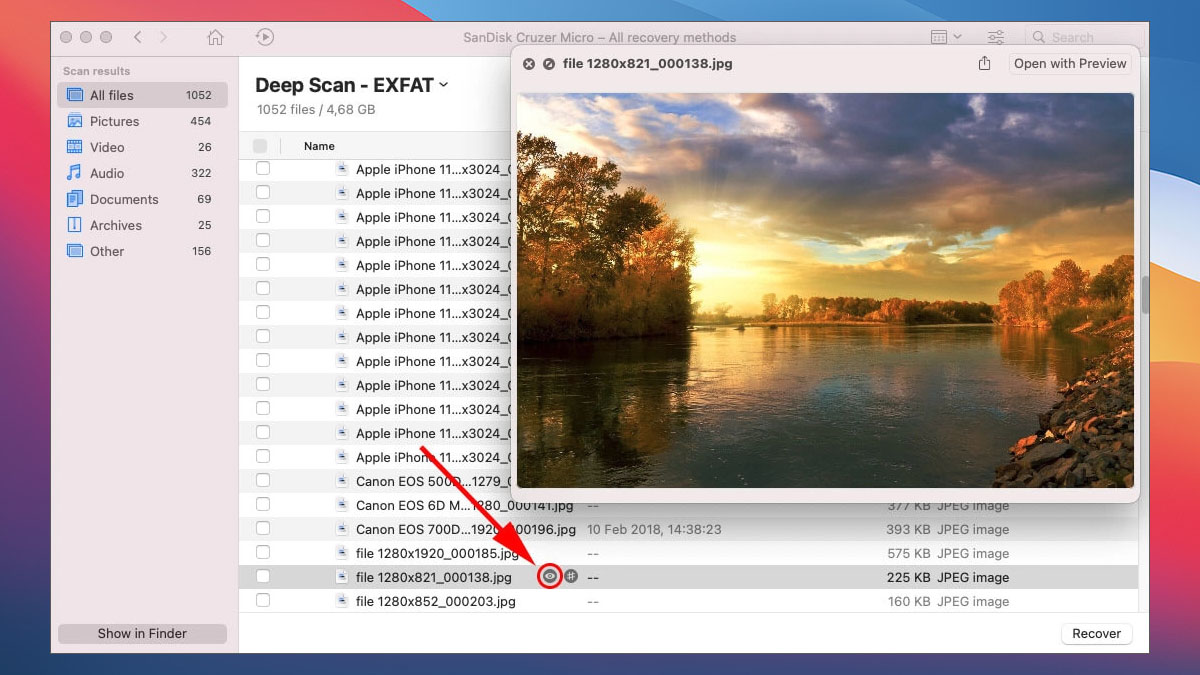The width and height of the screenshot is (1200, 675).
Task: Click the file list vertical scrollbar
Action: [1144, 295]
